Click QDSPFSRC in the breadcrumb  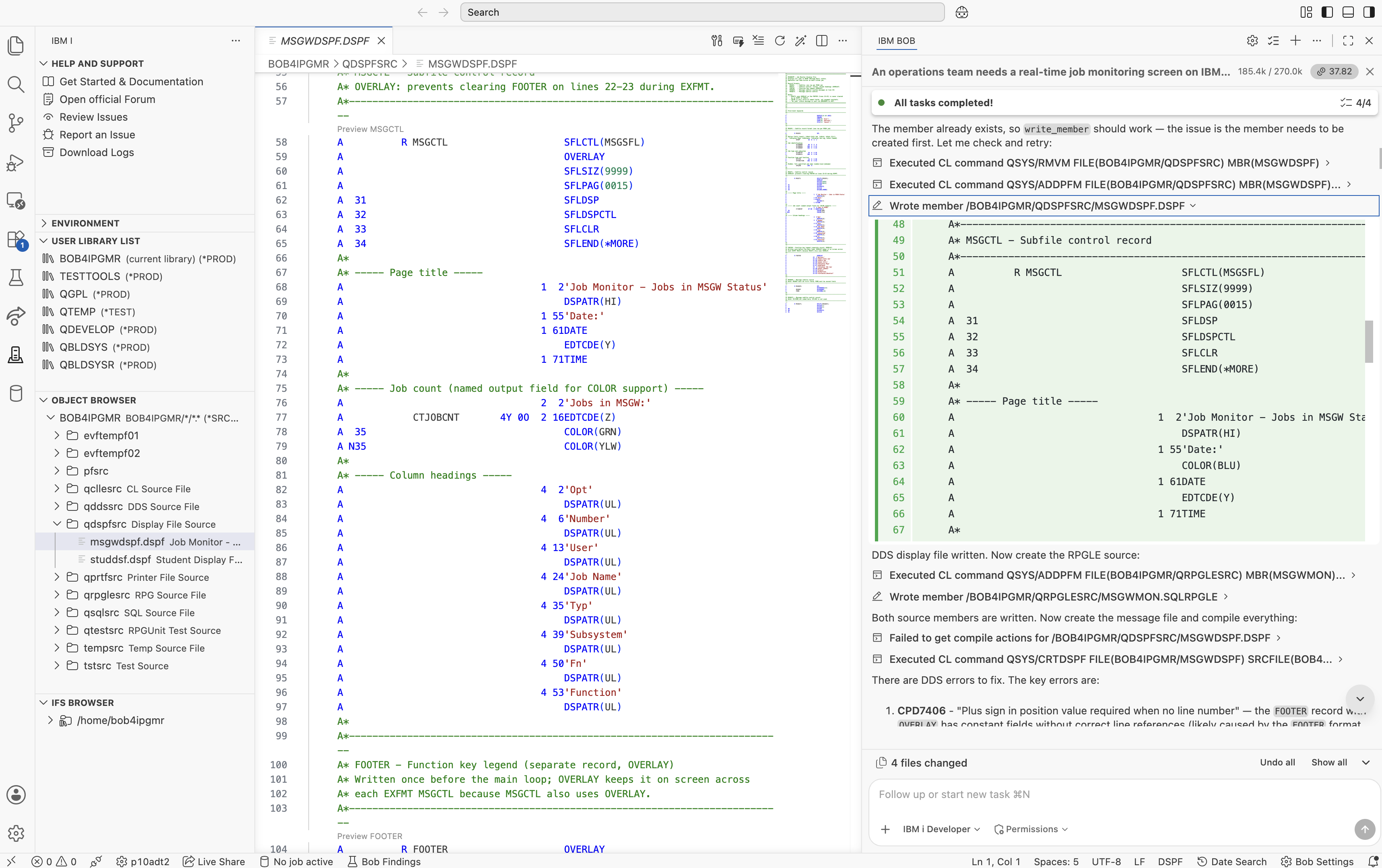coord(369,64)
